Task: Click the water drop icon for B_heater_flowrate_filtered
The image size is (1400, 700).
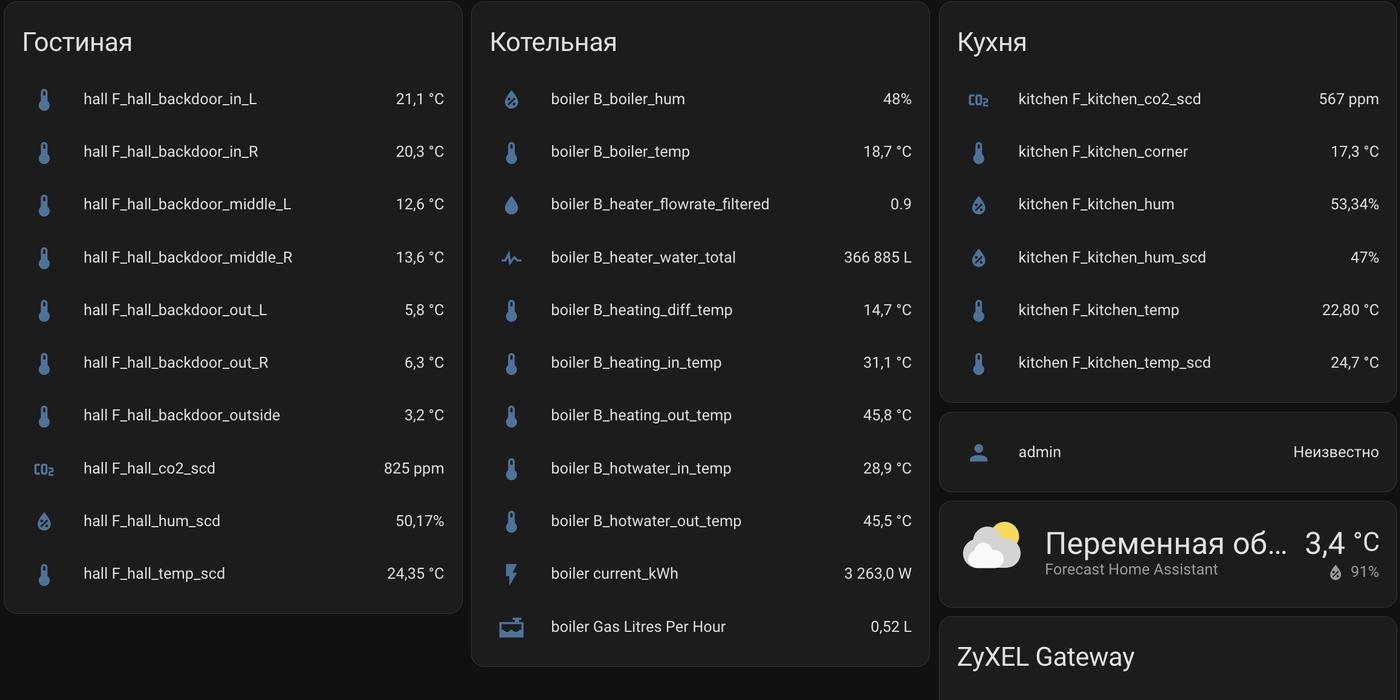Action: (x=511, y=204)
